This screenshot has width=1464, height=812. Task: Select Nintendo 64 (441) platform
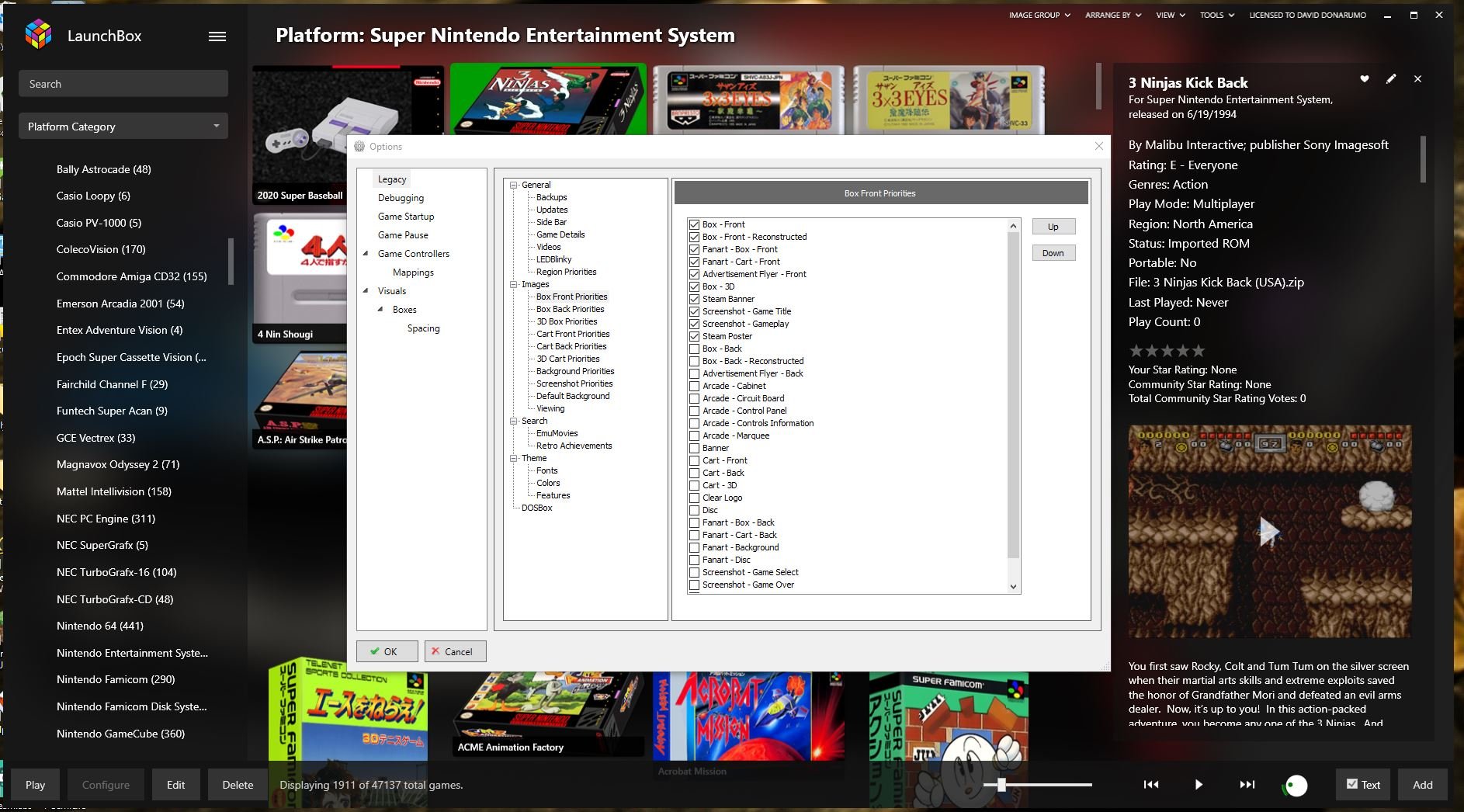(x=100, y=626)
